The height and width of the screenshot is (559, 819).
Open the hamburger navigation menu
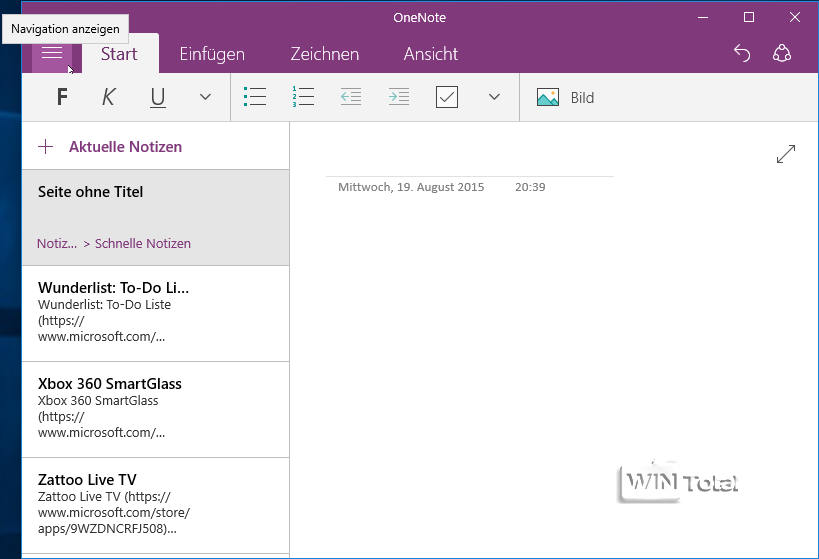(52, 54)
